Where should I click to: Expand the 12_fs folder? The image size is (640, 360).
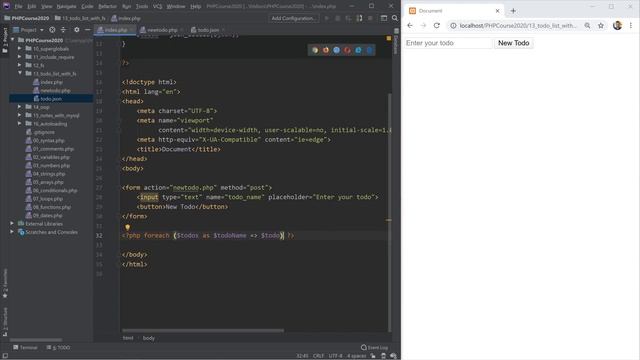(x=20, y=65)
